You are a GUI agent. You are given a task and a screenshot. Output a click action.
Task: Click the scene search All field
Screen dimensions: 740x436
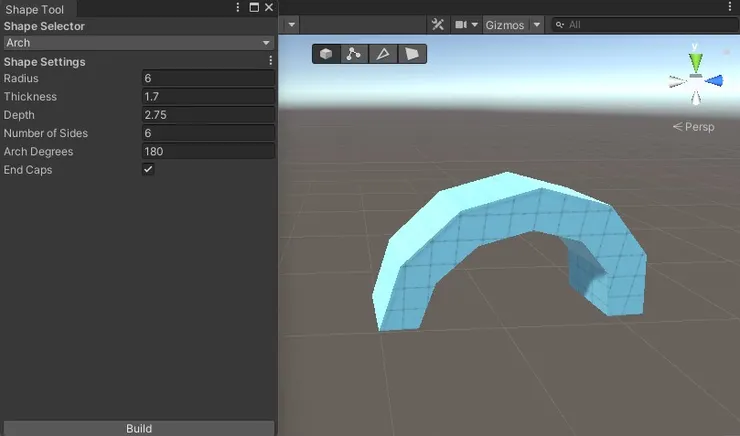(645, 25)
